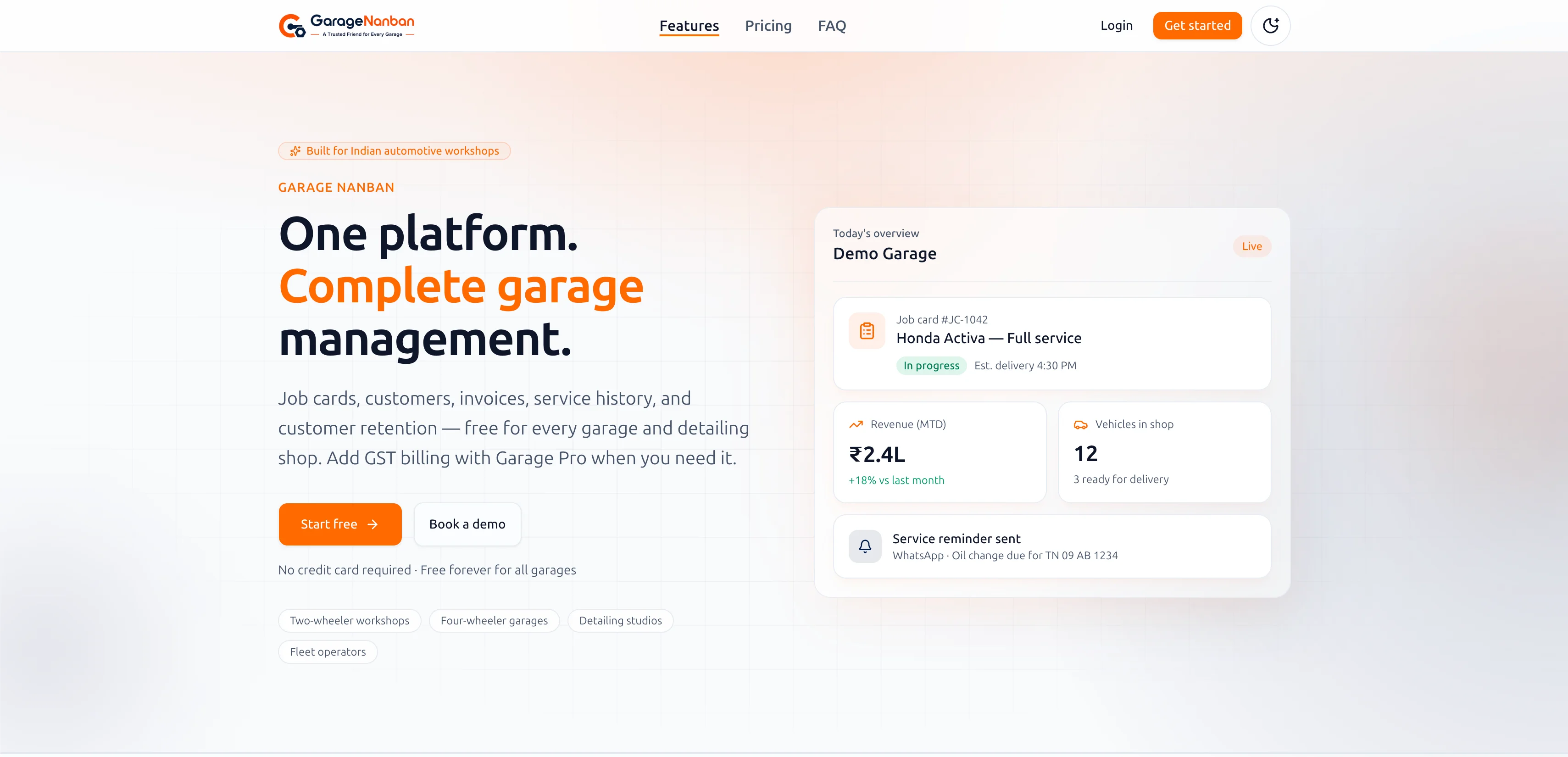Viewport: 1568px width, 757px height.
Task: Click the In progress status pill
Action: coord(931,365)
